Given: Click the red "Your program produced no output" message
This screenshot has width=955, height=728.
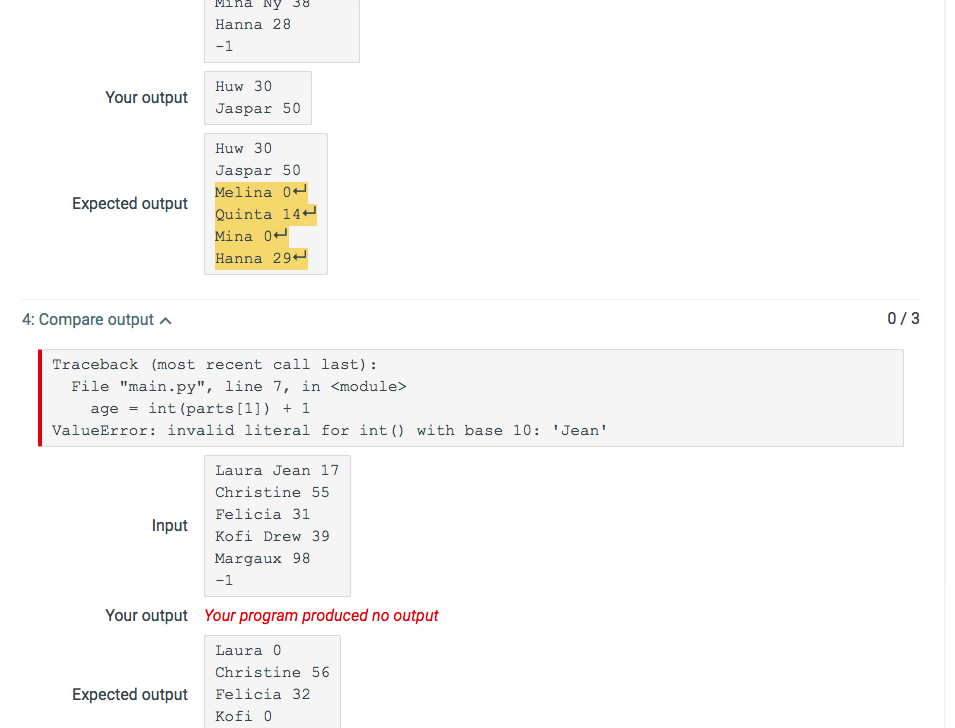Looking at the screenshot, I should pyautogui.click(x=321, y=615).
